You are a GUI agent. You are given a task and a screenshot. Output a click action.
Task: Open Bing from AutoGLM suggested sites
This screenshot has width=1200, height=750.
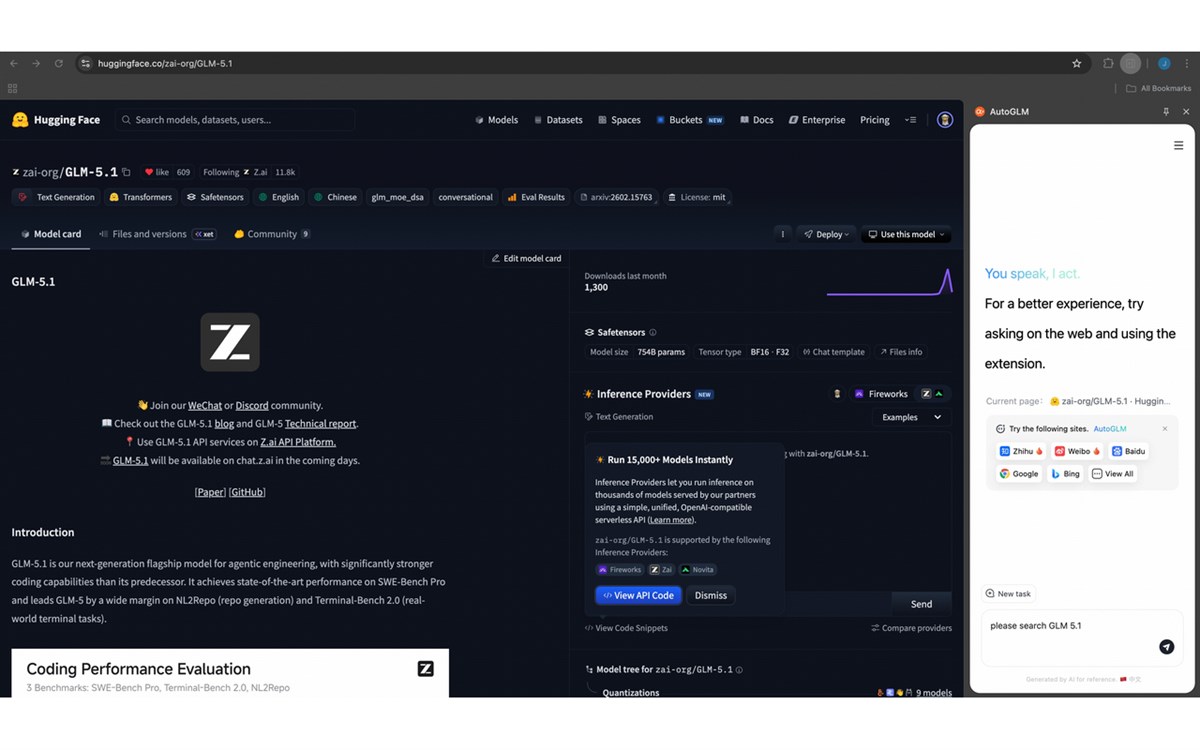coord(1065,473)
